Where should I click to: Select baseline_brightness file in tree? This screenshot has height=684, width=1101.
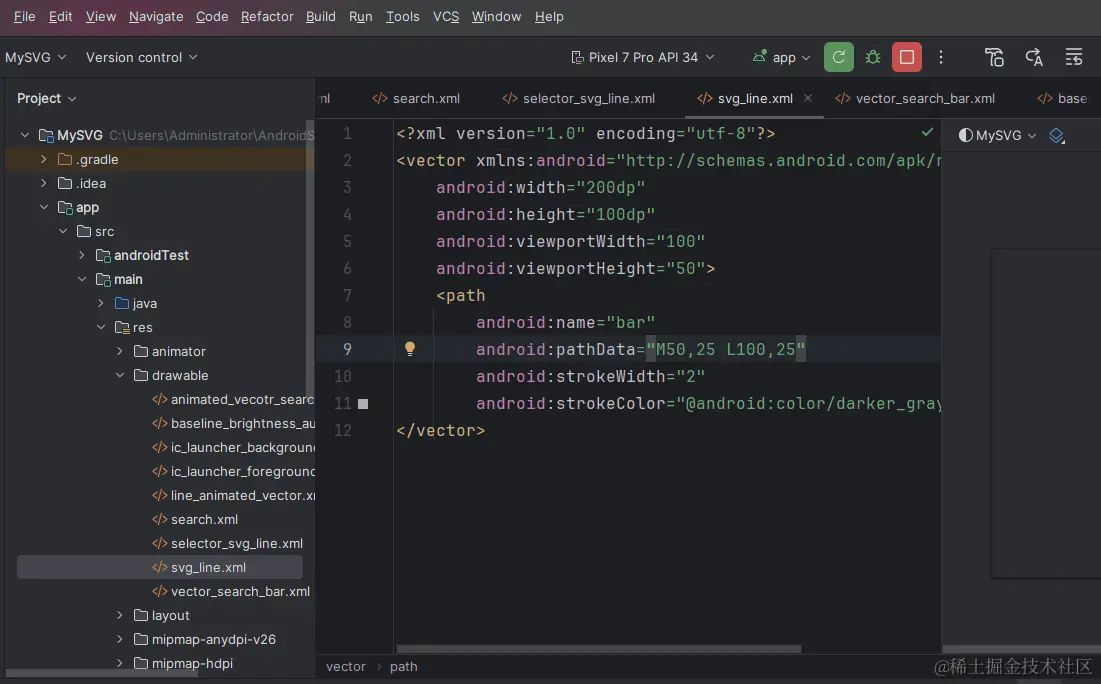pos(233,423)
